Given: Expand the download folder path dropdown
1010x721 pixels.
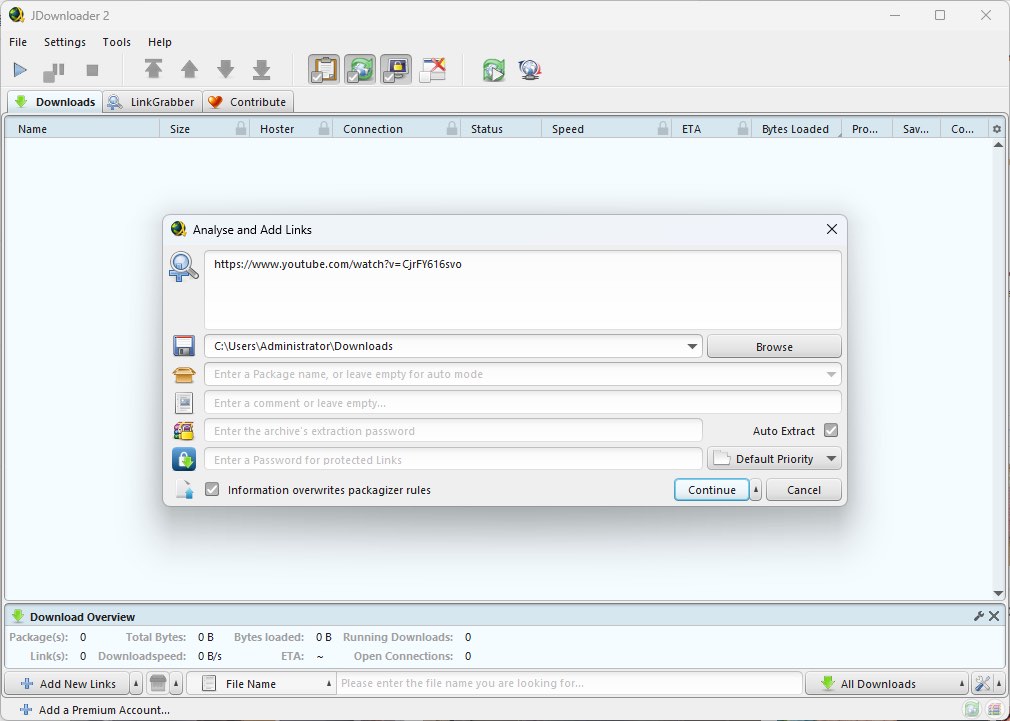Looking at the screenshot, I should pos(692,347).
